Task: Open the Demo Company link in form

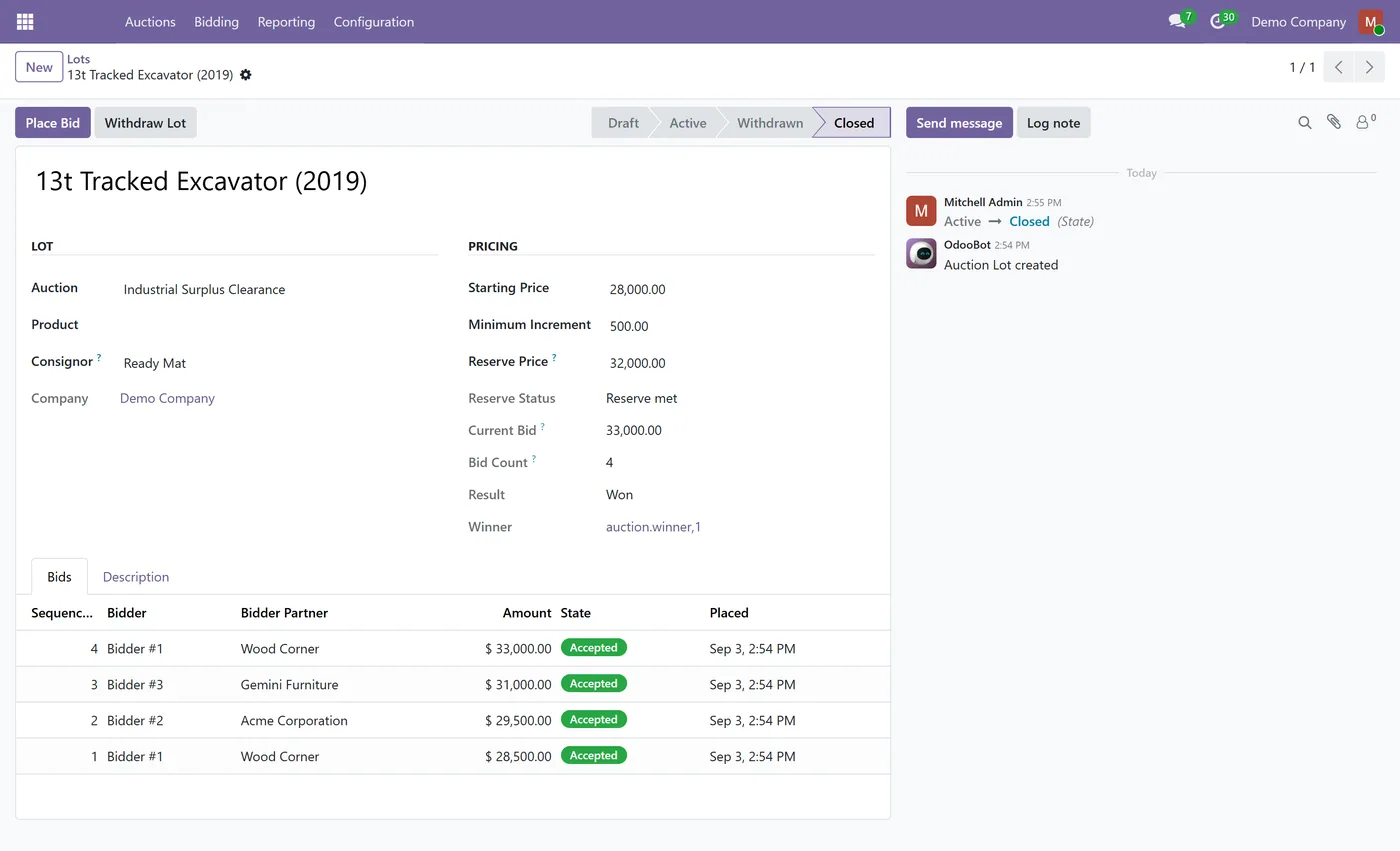Action: pos(167,398)
